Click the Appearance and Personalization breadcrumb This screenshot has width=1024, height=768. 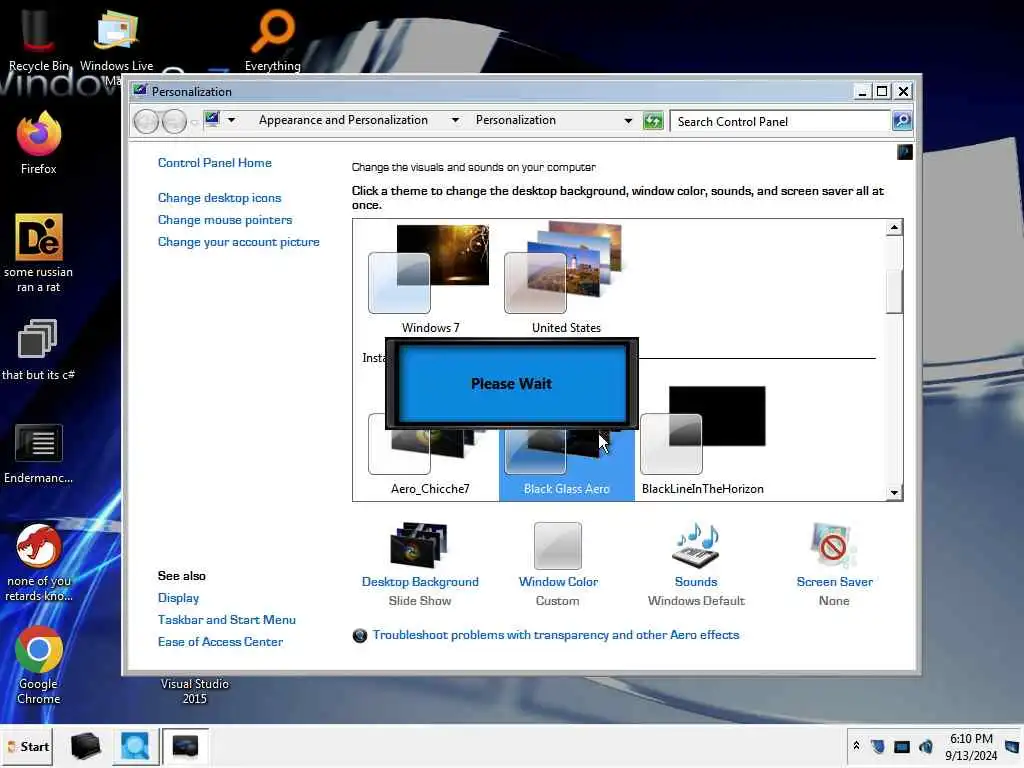(344, 120)
